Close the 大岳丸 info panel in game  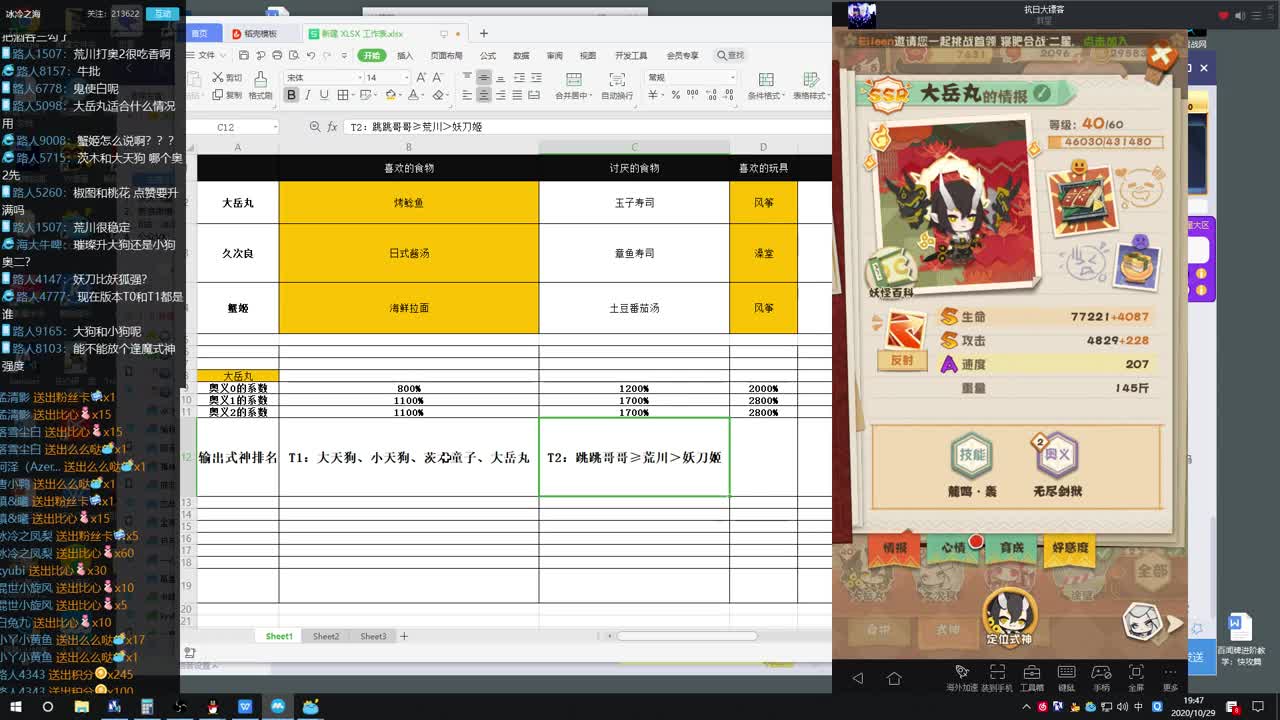pyautogui.click(x=1161, y=56)
